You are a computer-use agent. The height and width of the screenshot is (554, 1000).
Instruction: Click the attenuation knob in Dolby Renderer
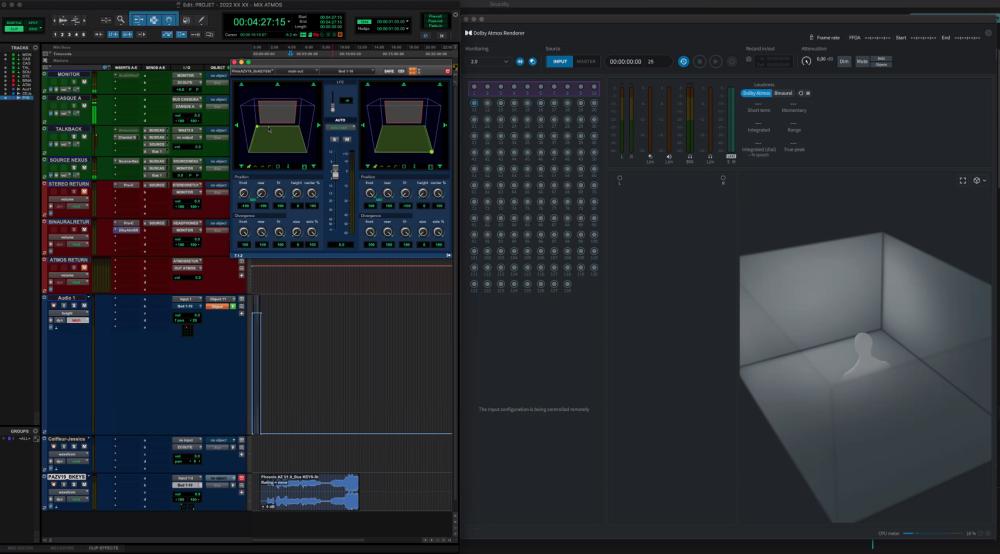point(806,61)
